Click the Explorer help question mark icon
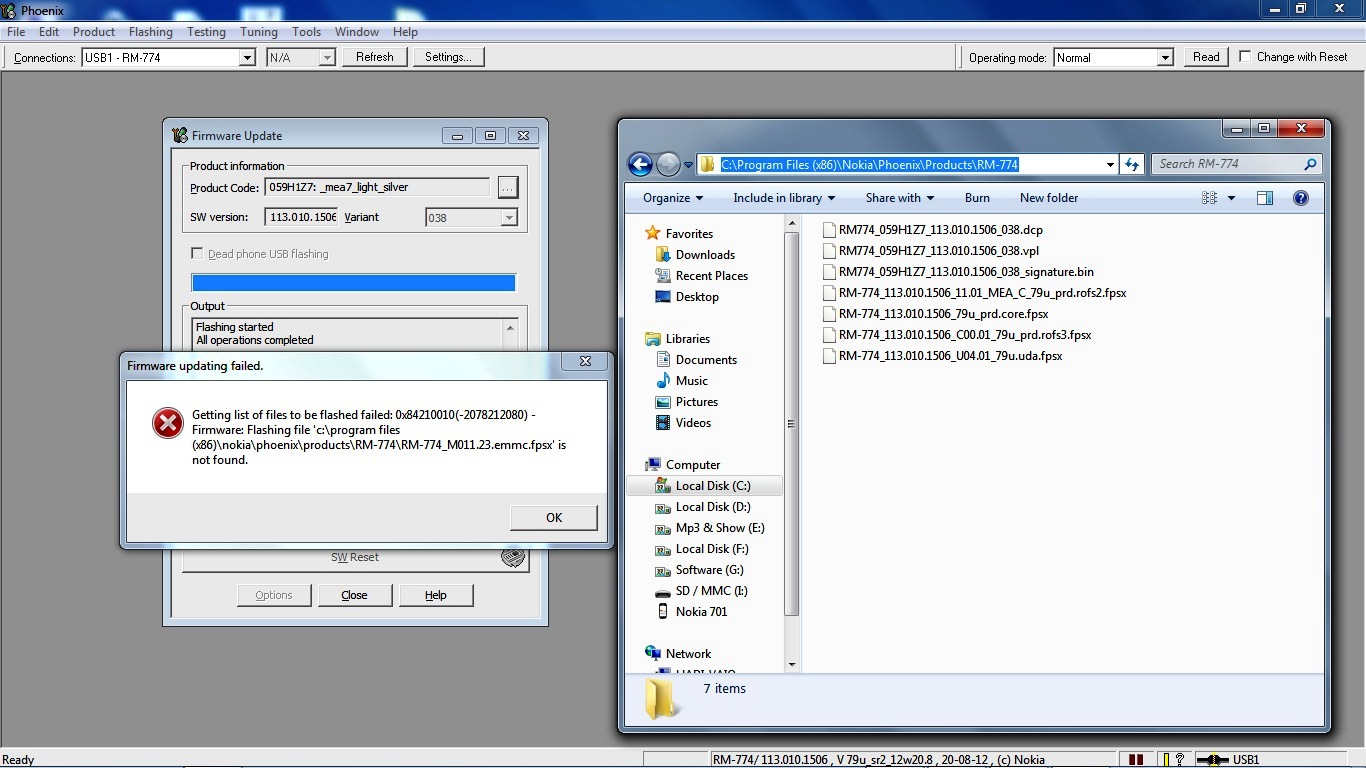This screenshot has height=768, width=1366. [x=1301, y=198]
